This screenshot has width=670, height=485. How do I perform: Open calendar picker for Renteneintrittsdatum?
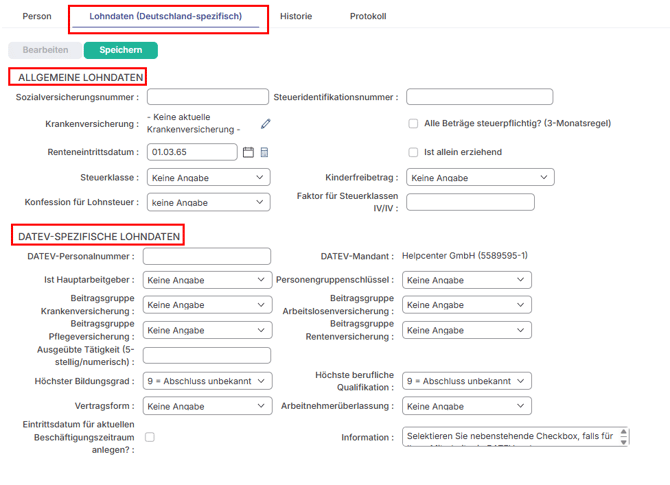coord(249,152)
